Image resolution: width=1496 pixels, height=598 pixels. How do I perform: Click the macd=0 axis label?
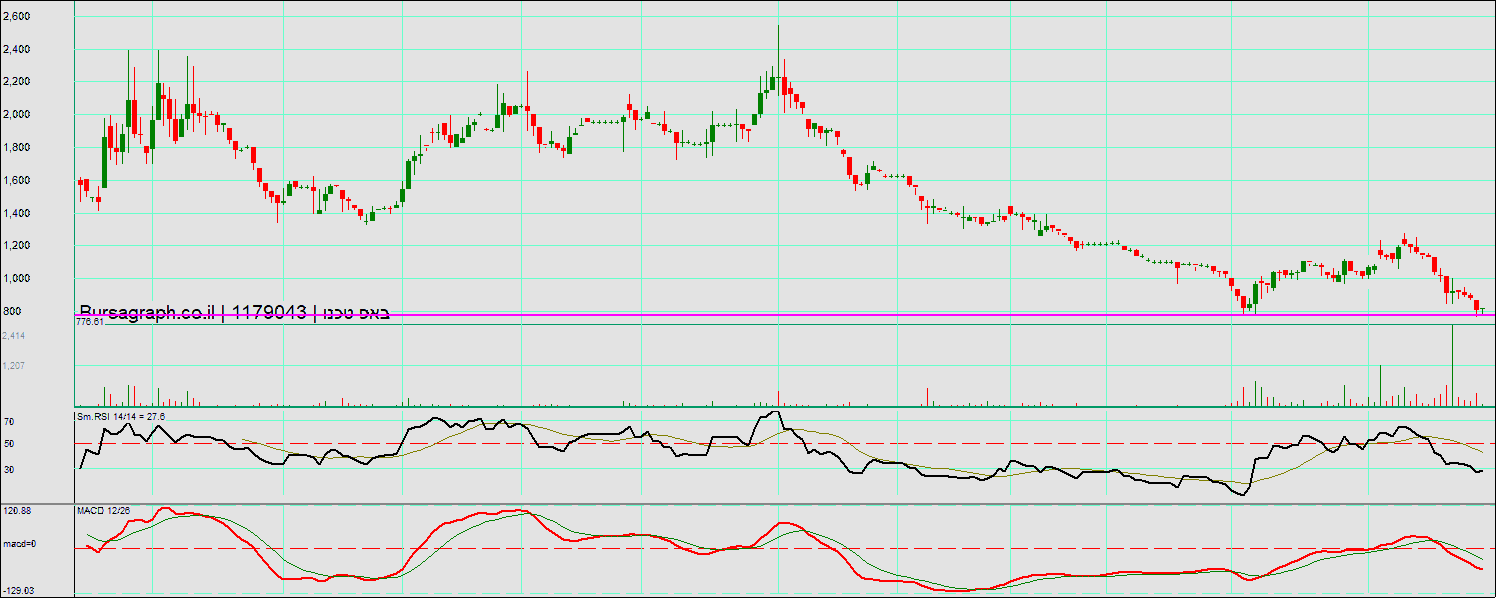tap(20, 544)
